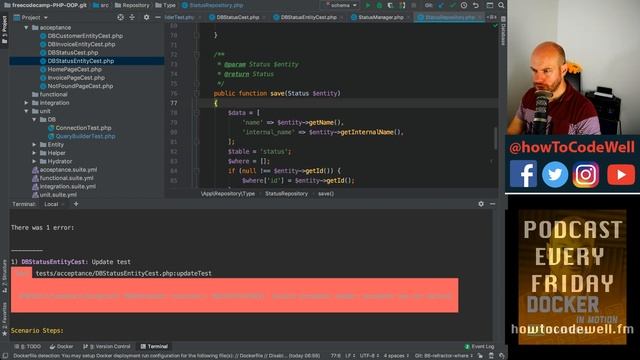
Task: Collapse the acceptance folder
Action: (x=27, y=28)
